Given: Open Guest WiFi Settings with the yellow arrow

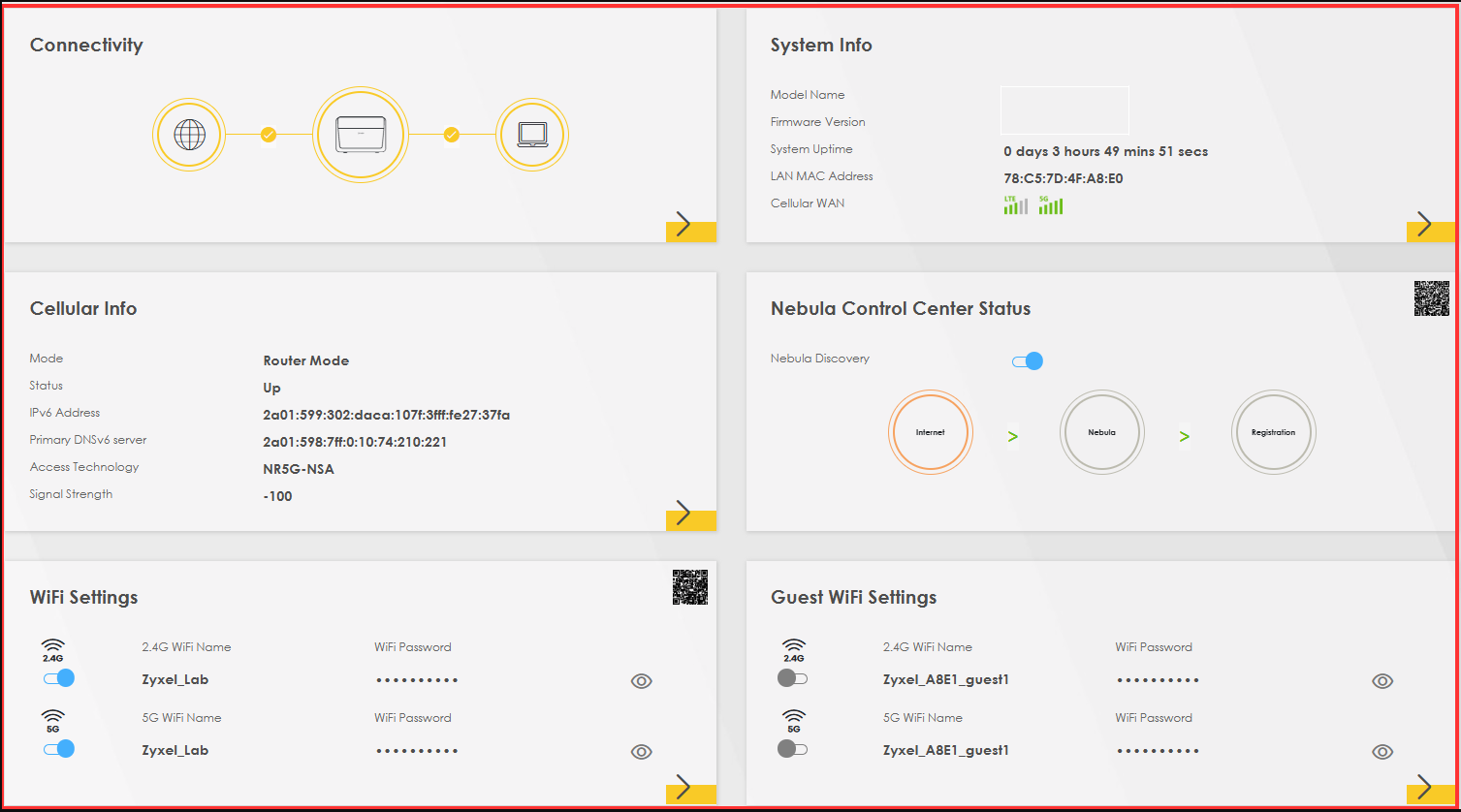Looking at the screenshot, I should tap(1431, 788).
